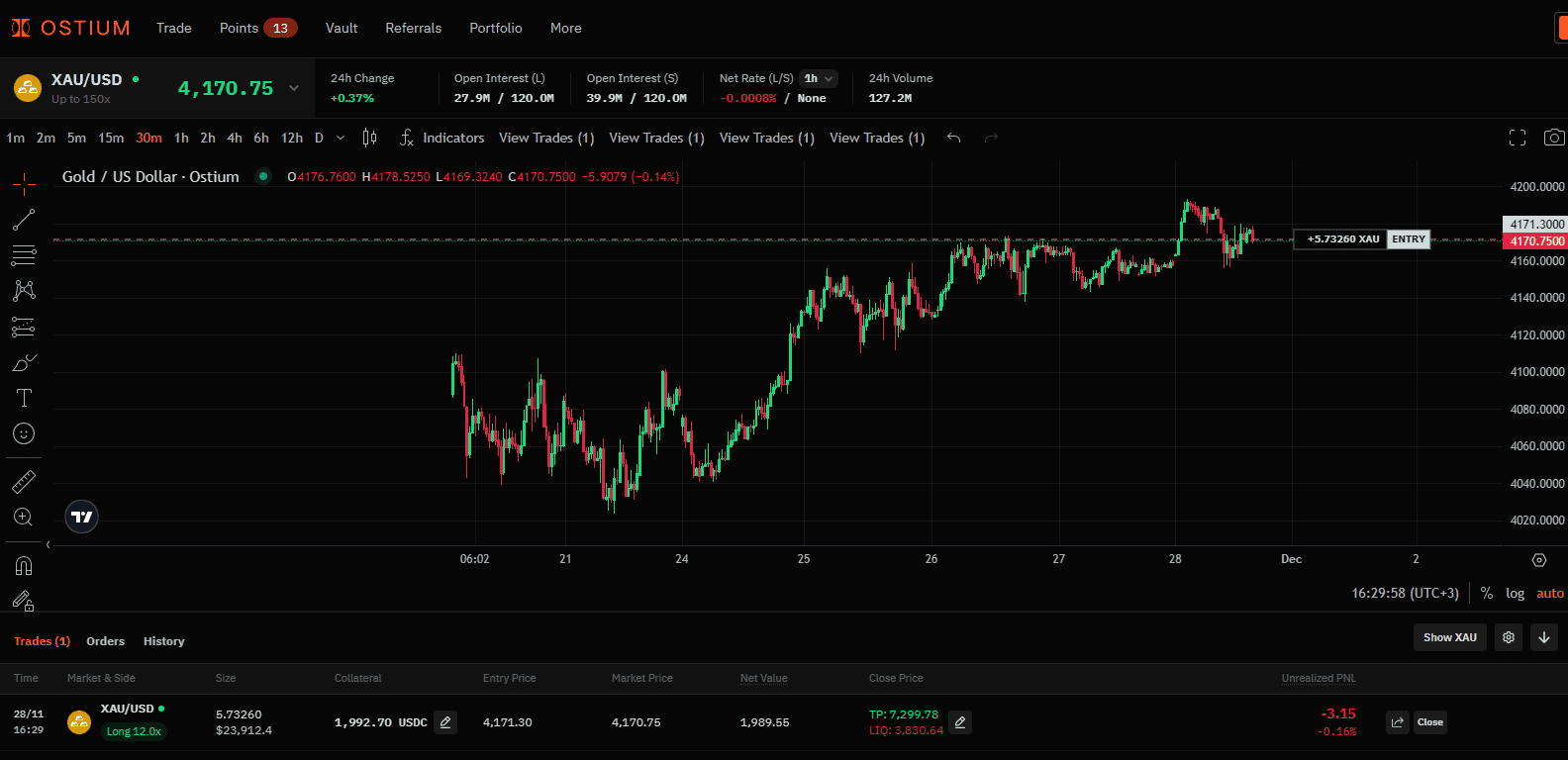The height and width of the screenshot is (760, 1568).
Task: Select the ruler measure tool
Action: pos(24,482)
